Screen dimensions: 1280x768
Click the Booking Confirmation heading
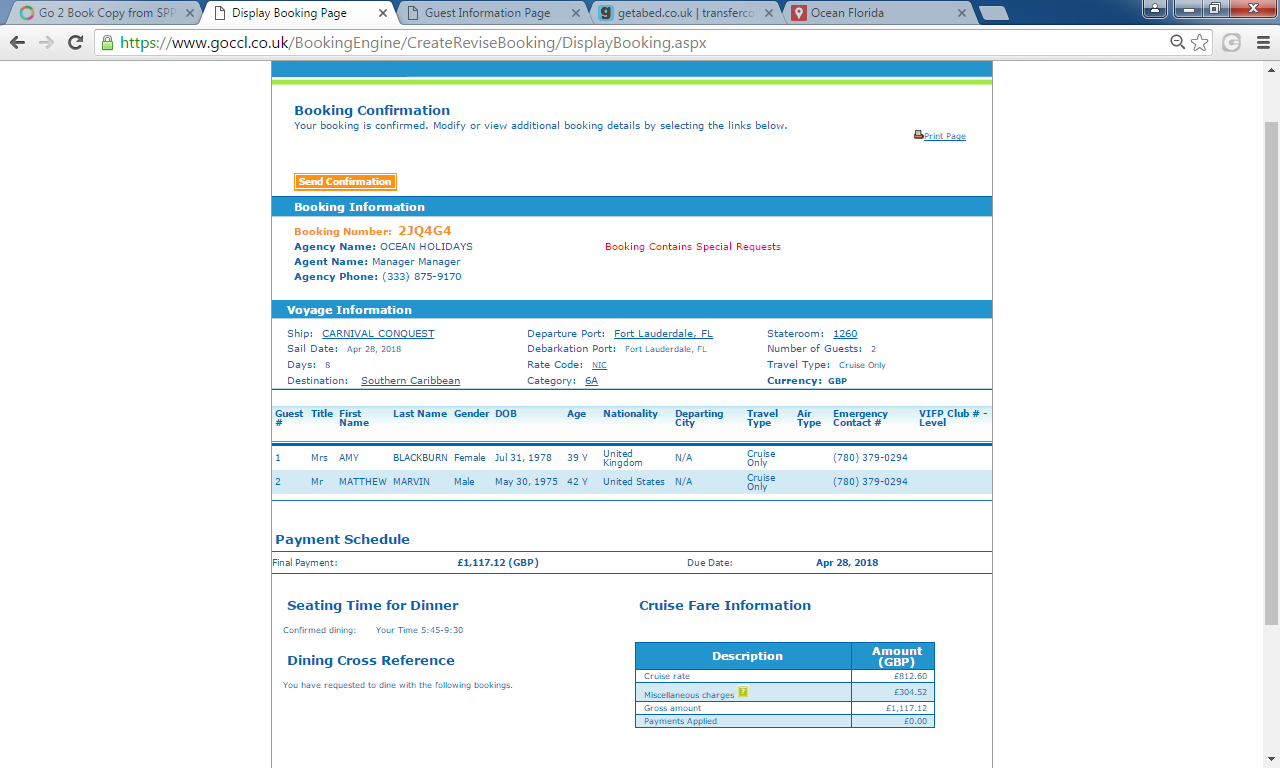point(372,111)
